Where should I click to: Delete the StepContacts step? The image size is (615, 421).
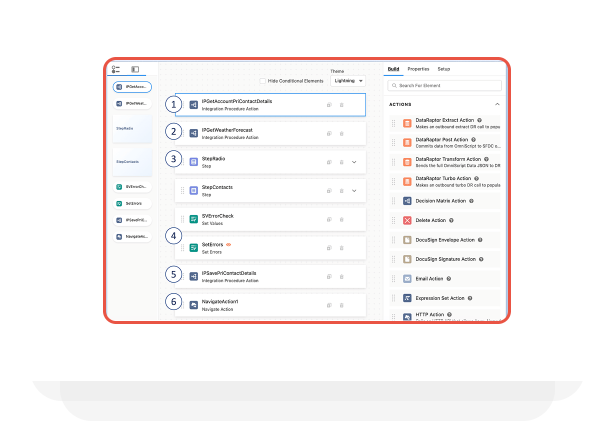click(342, 191)
